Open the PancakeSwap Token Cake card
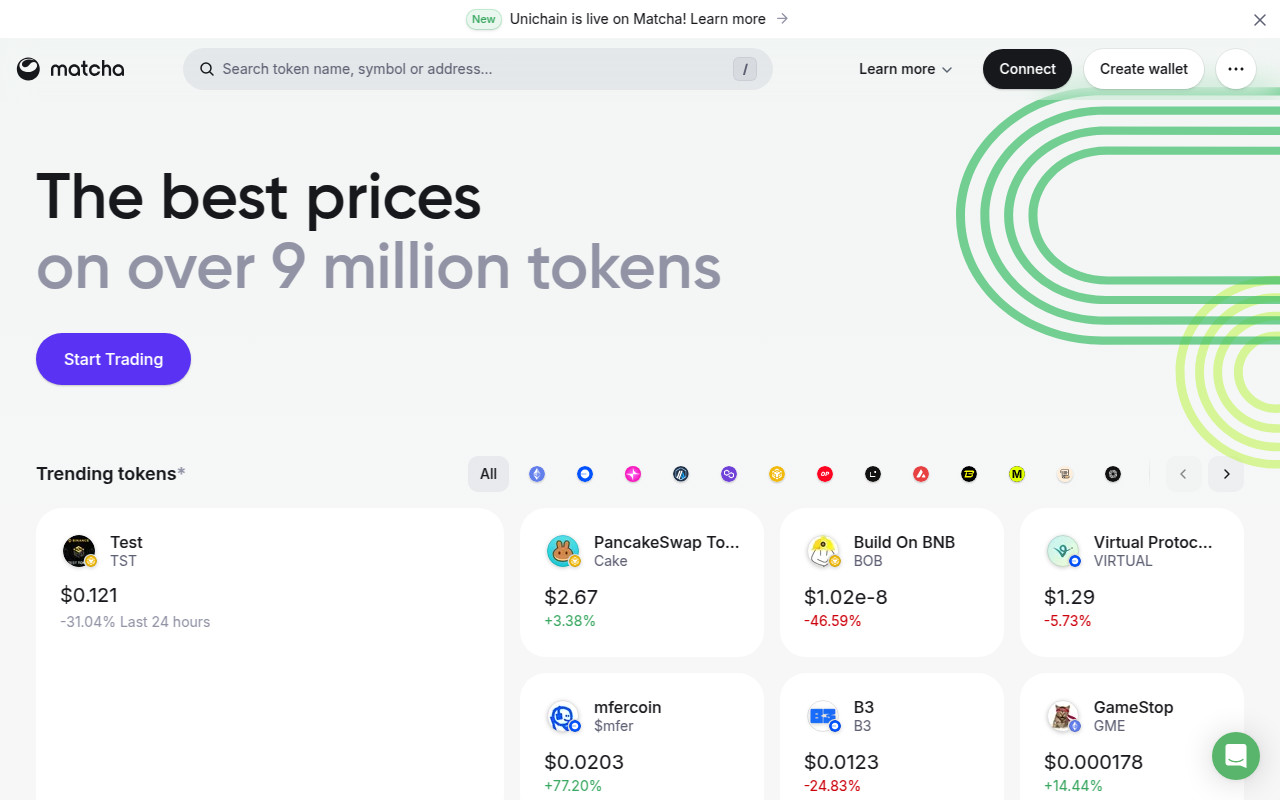 [642, 582]
